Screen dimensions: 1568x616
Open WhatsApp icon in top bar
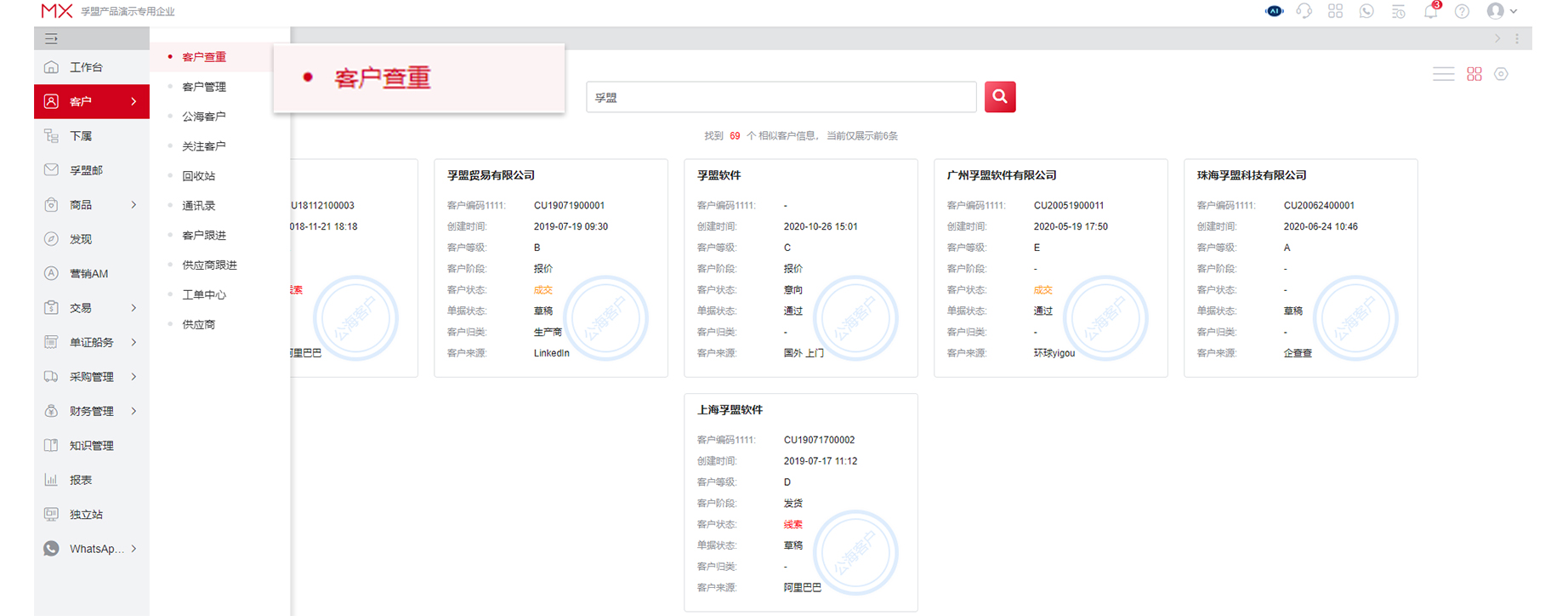point(1366,11)
